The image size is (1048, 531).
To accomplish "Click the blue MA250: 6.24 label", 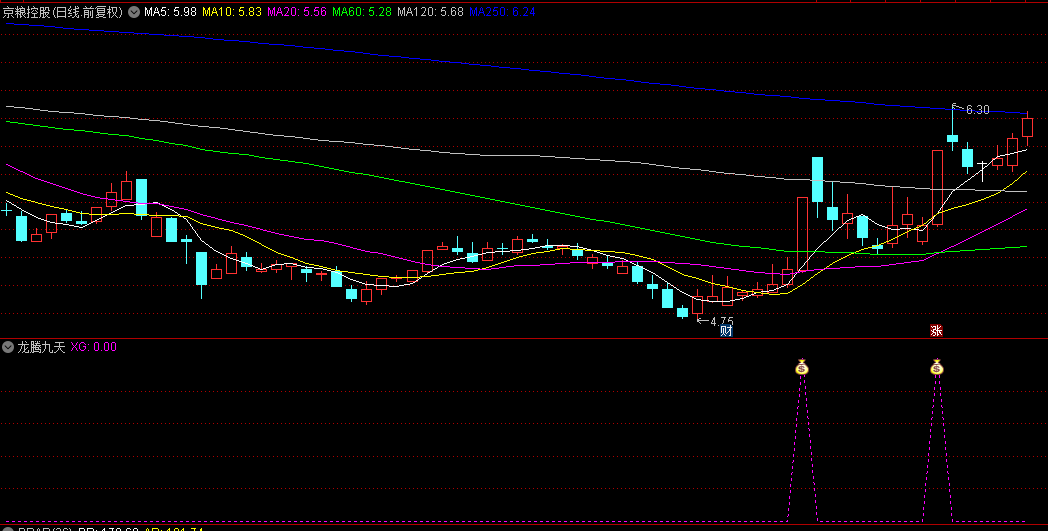I will 502,12.
